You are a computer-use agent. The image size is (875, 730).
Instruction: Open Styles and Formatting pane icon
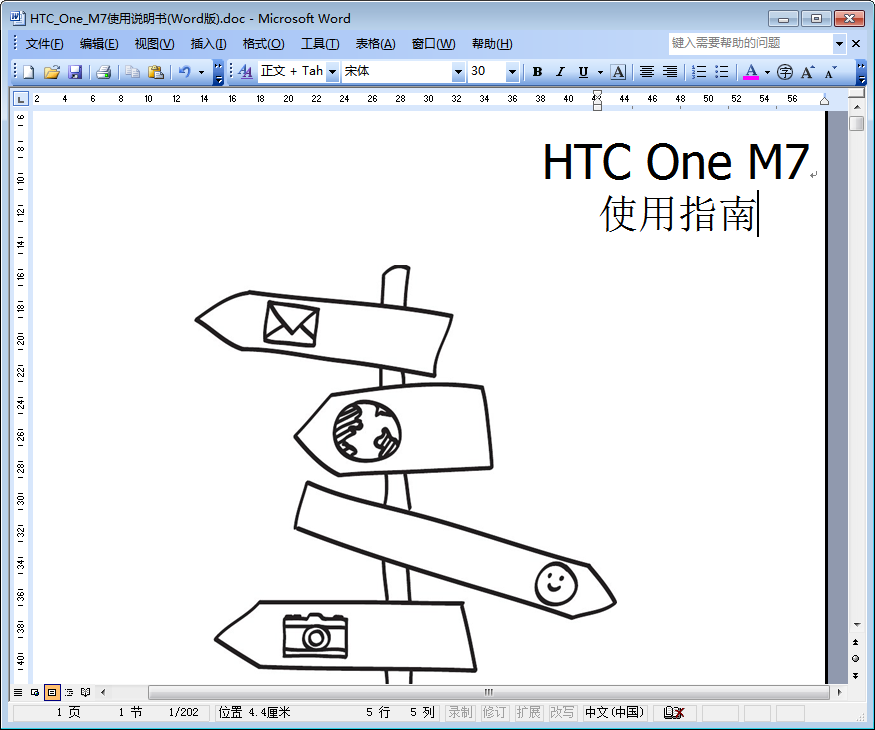pos(245,72)
